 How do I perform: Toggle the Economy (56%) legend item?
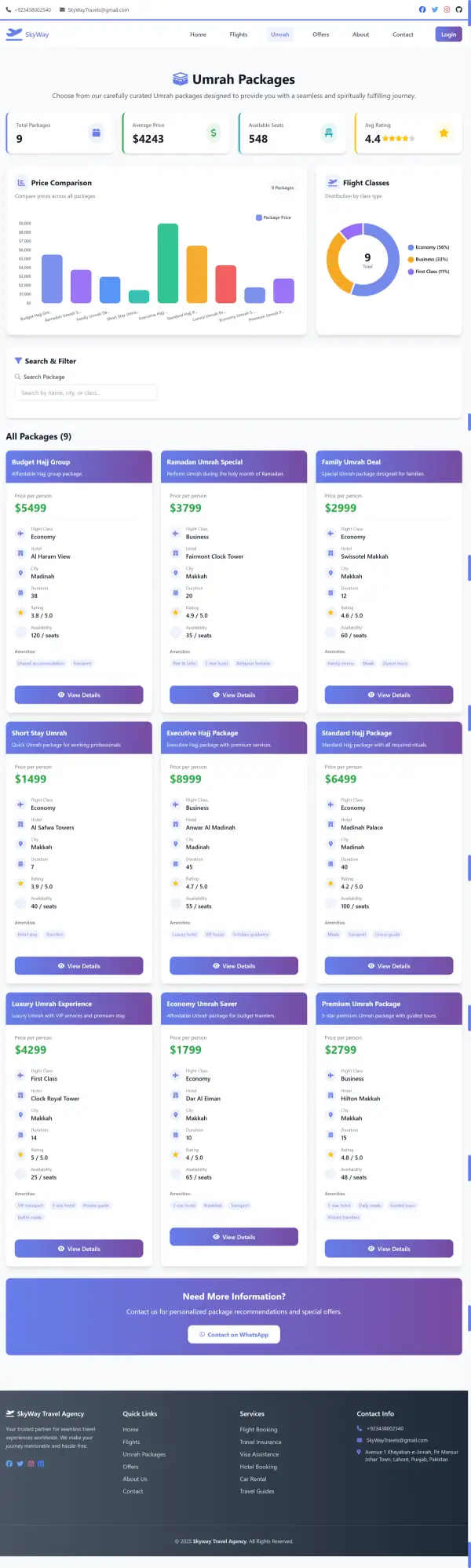(x=429, y=247)
